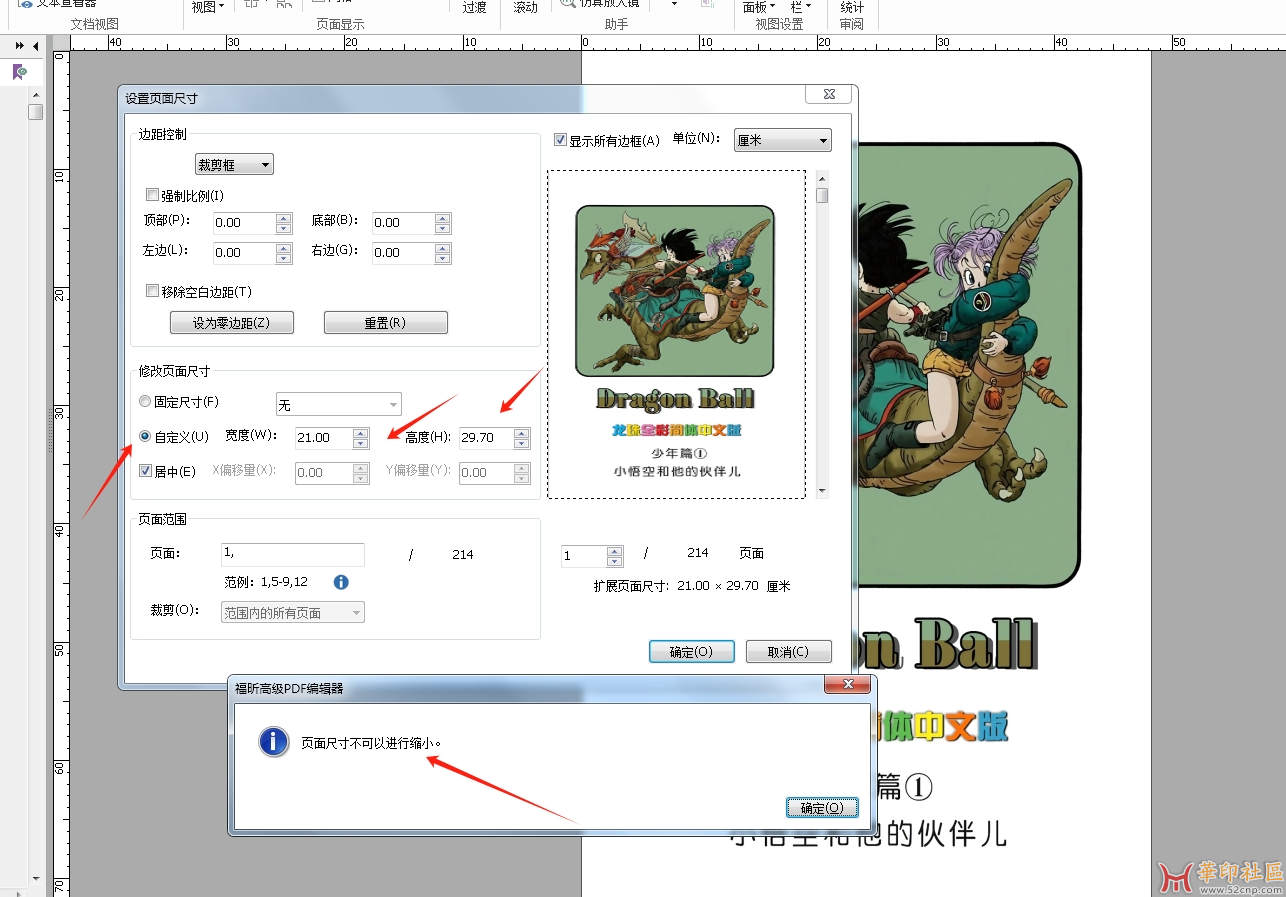Select the 自定义 radio button
This screenshot has width=1286, height=897.
point(145,437)
